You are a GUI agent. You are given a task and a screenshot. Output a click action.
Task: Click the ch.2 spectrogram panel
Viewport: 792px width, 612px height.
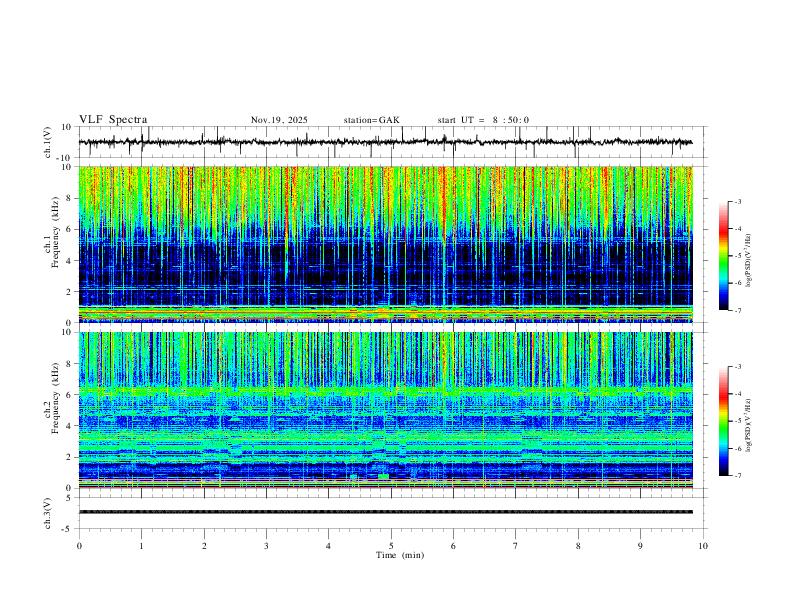click(x=385, y=410)
